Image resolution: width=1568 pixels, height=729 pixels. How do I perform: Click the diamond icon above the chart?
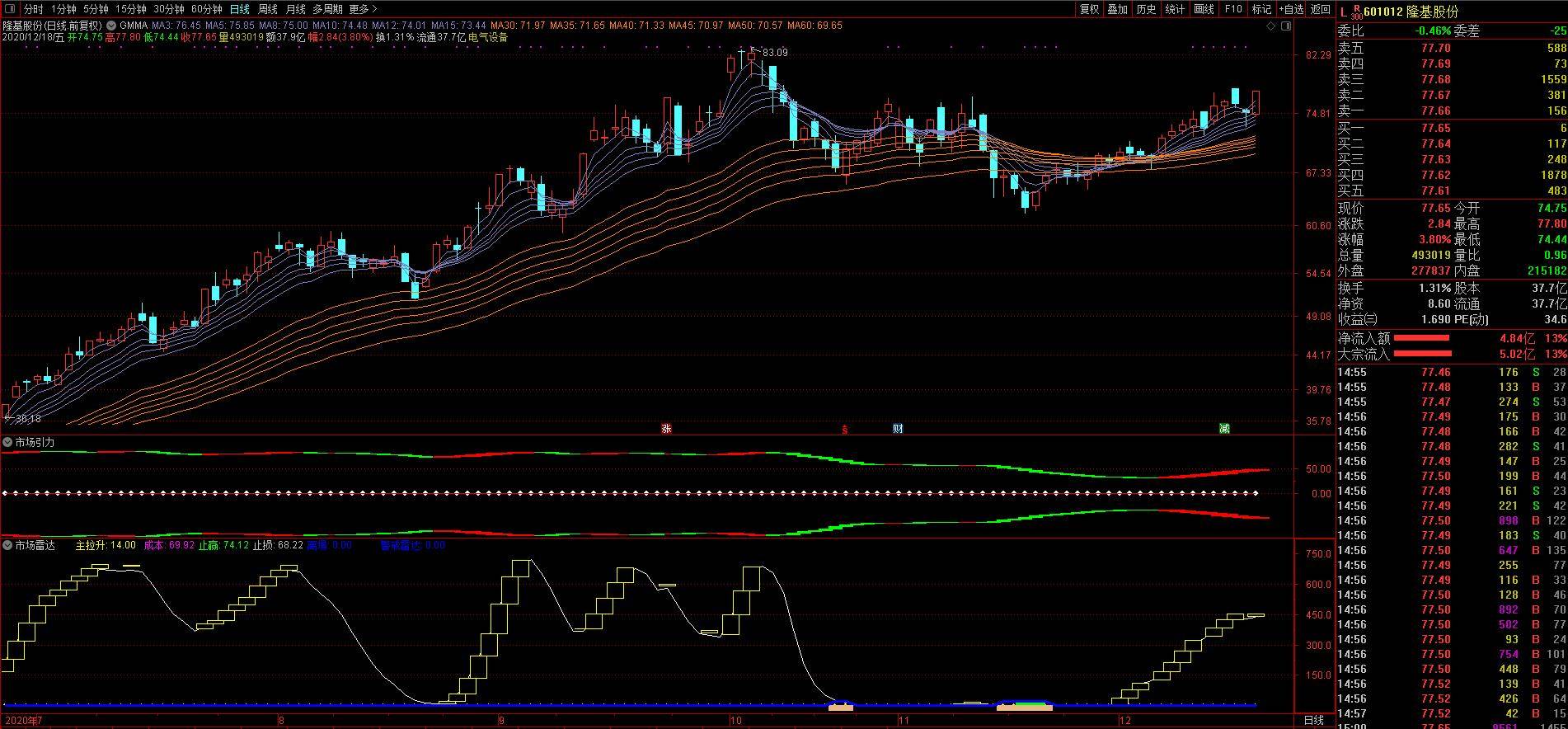tap(1271, 27)
